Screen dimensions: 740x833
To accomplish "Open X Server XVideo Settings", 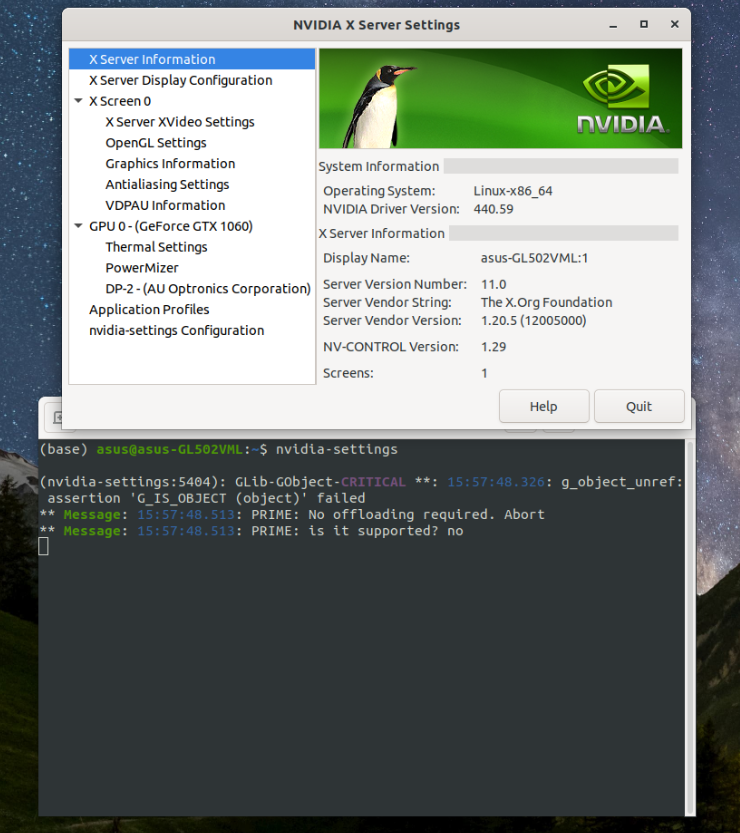I will pos(180,122).
